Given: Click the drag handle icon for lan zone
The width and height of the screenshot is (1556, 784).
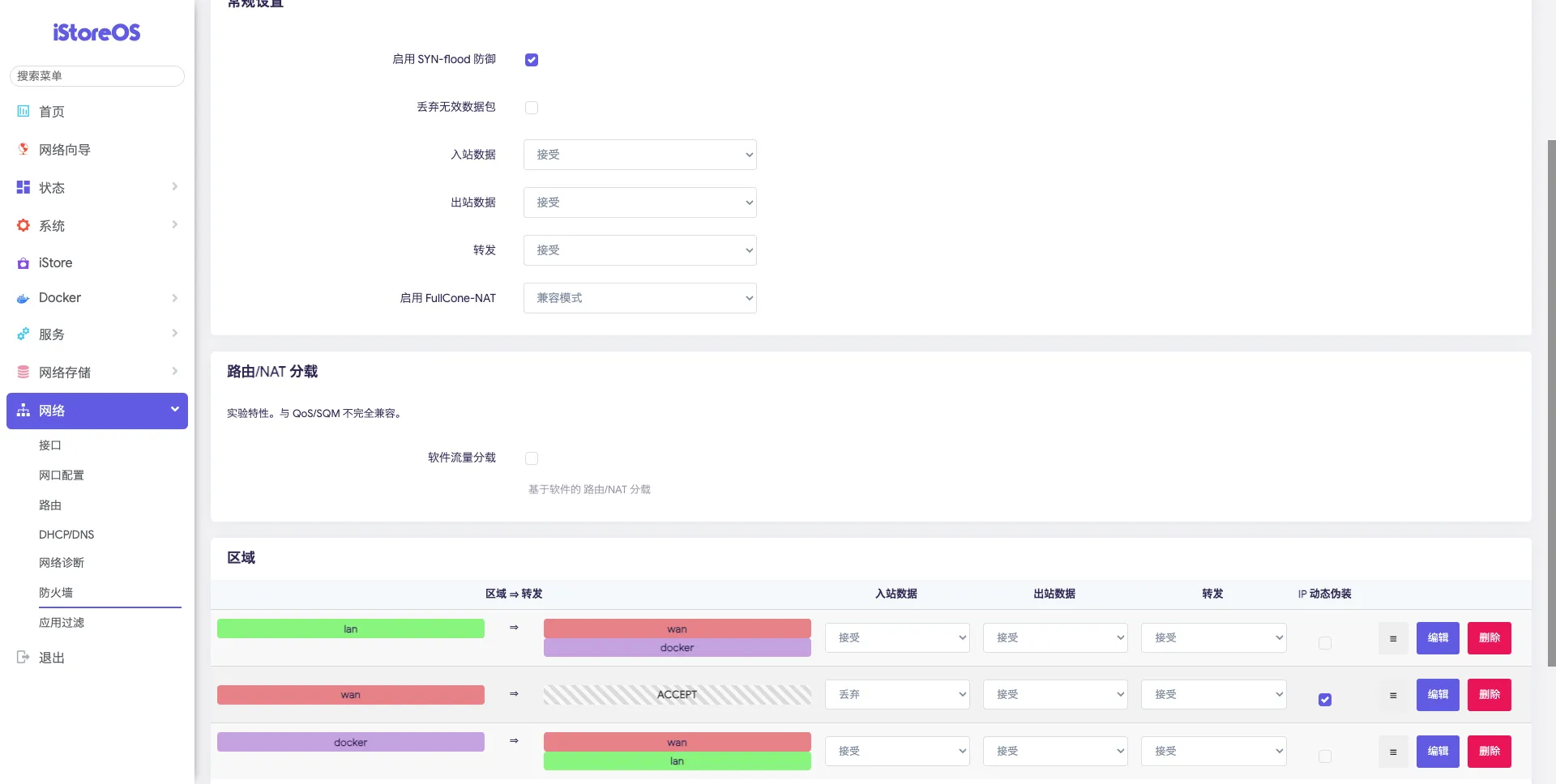Looking at the screenshot, I should click(x=1393, y=638).
